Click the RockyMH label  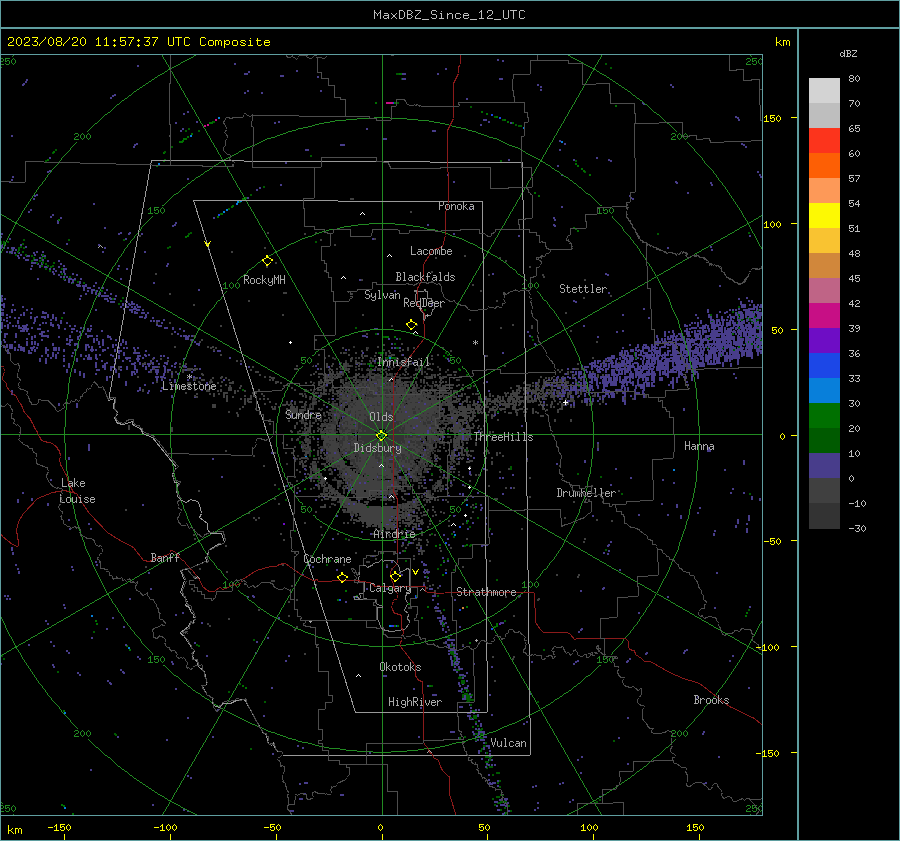click(x=264, y=280)
